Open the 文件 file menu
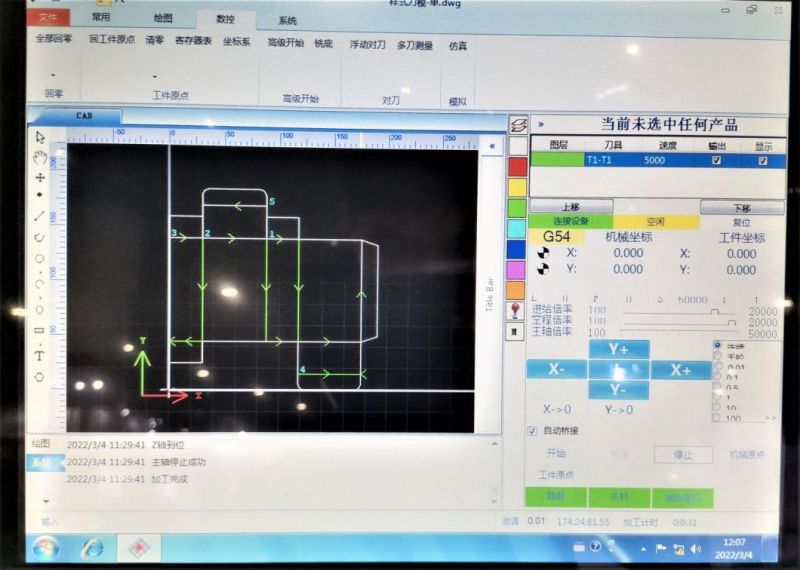The width and height of the screenshot is (800, 570). click(x=48, y=17)
